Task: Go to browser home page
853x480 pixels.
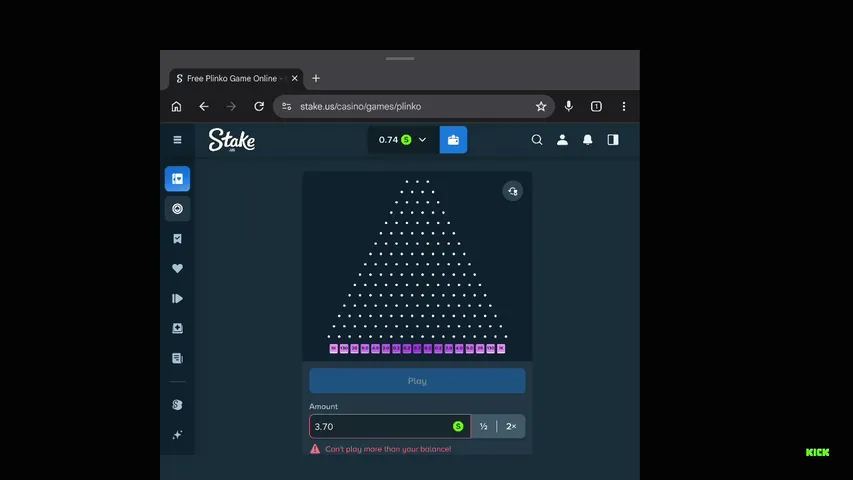Action: click(176, 106)
